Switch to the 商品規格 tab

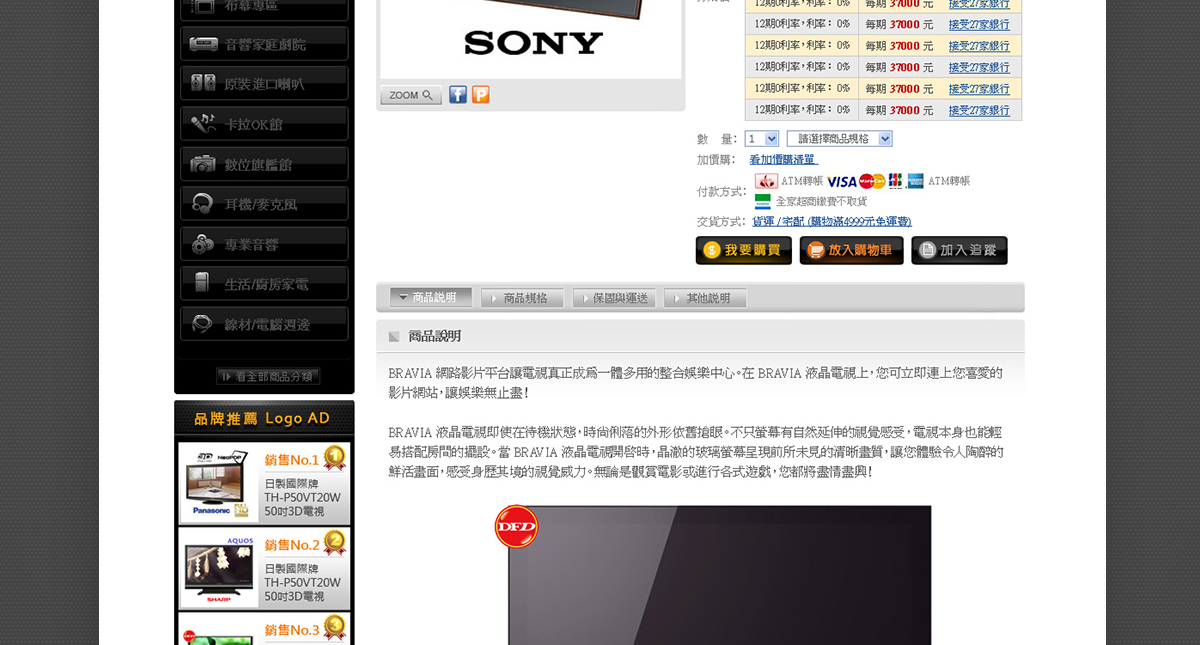(523, 298)
